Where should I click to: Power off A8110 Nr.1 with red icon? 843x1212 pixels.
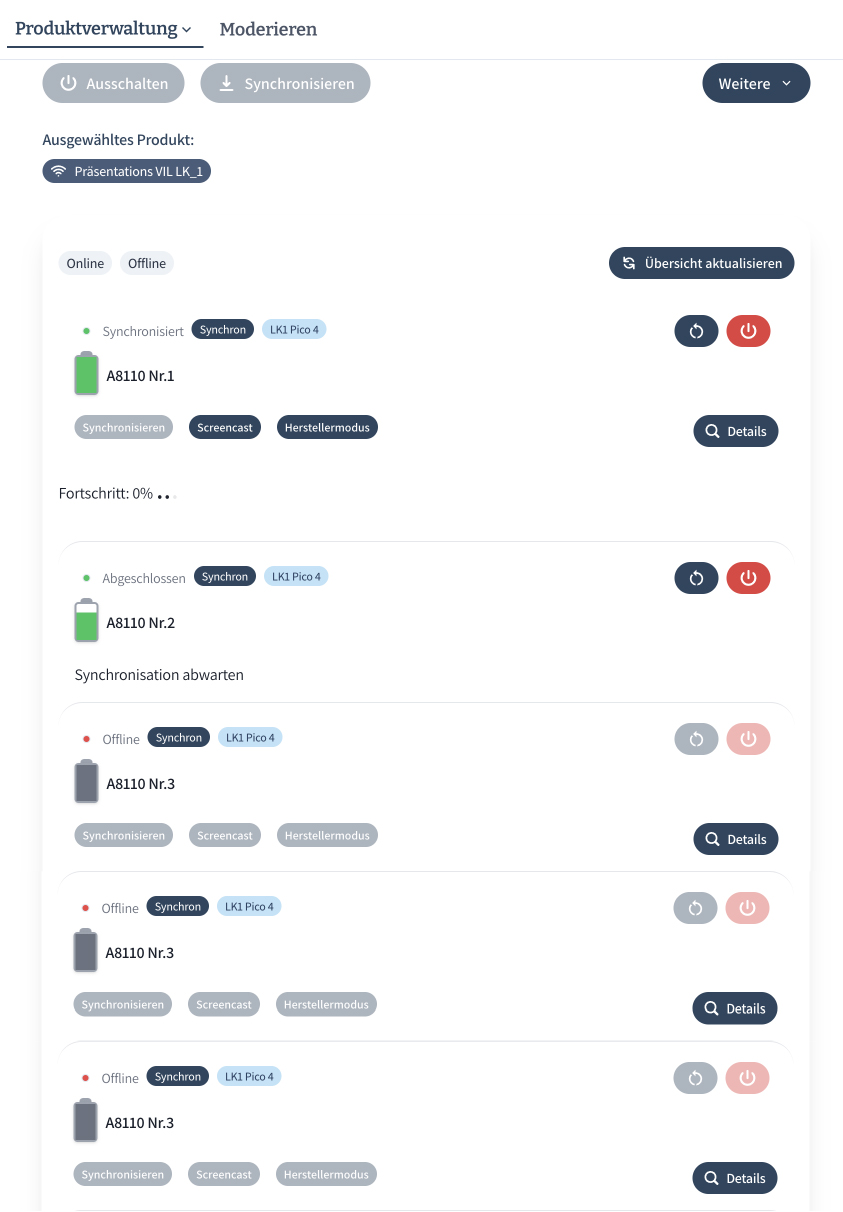pyautogui.click(x=748, y=331)
